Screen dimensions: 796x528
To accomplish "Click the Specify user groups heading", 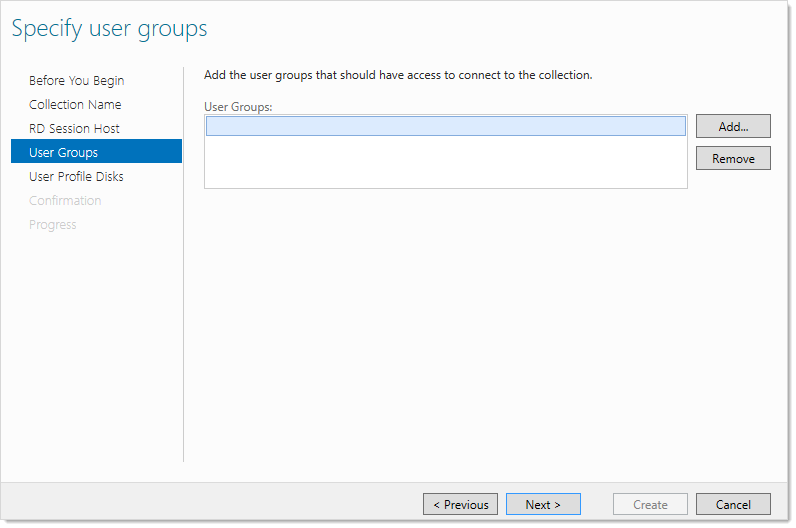I will click(110, 29).
